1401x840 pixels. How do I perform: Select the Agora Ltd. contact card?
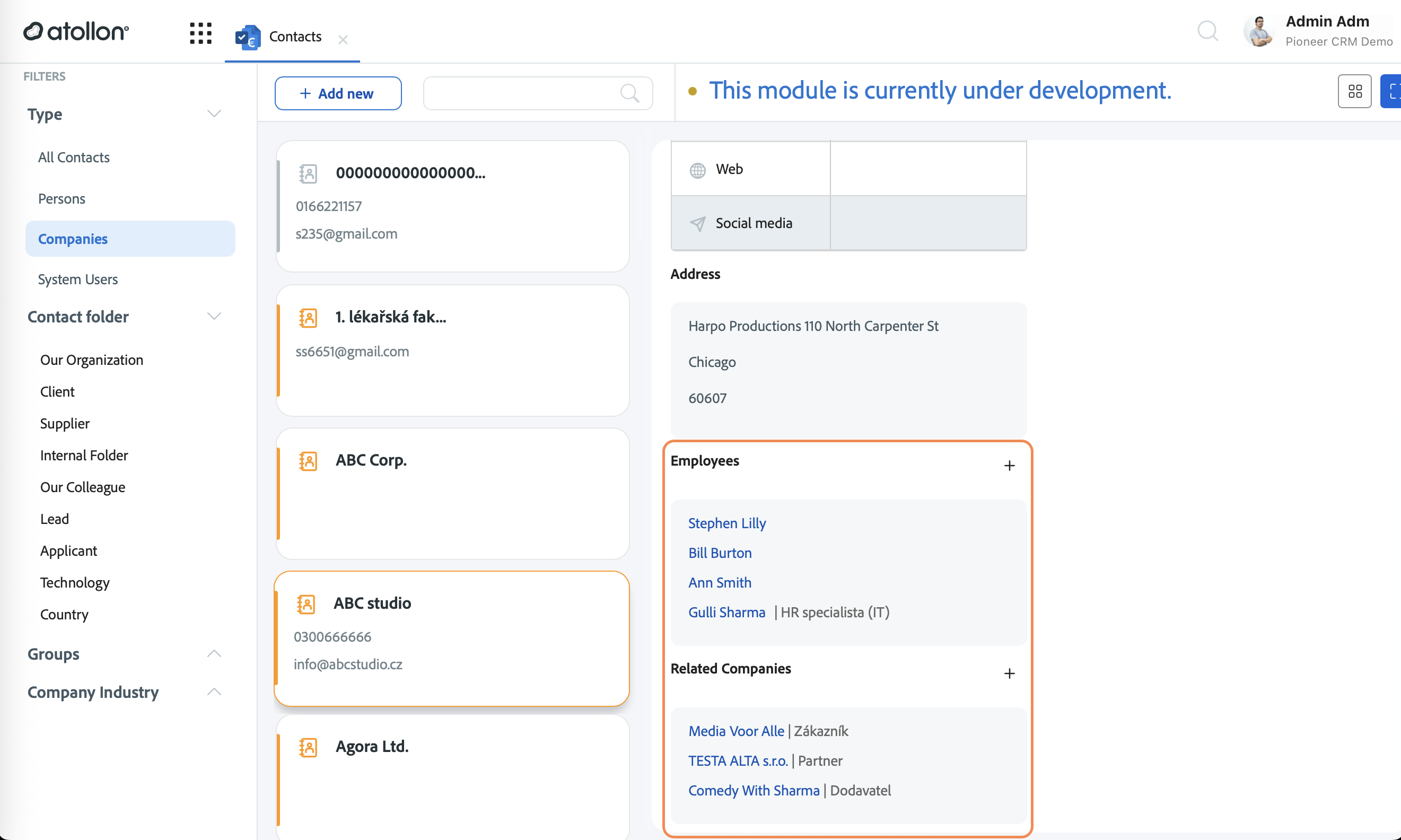453,777
